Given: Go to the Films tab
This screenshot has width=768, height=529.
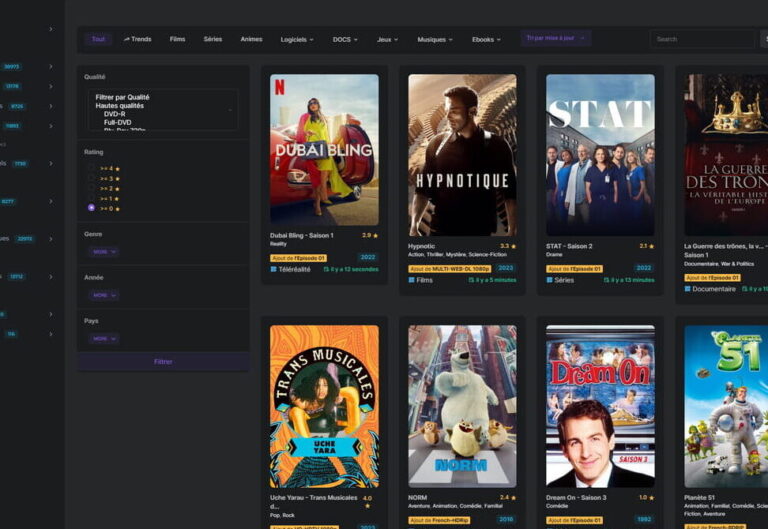Looking at the screenshot, I should [177, 39].
